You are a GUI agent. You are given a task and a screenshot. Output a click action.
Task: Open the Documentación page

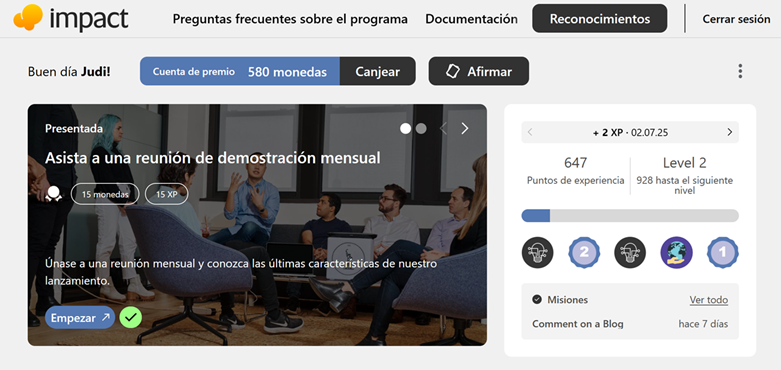click(x=471, y=19)
